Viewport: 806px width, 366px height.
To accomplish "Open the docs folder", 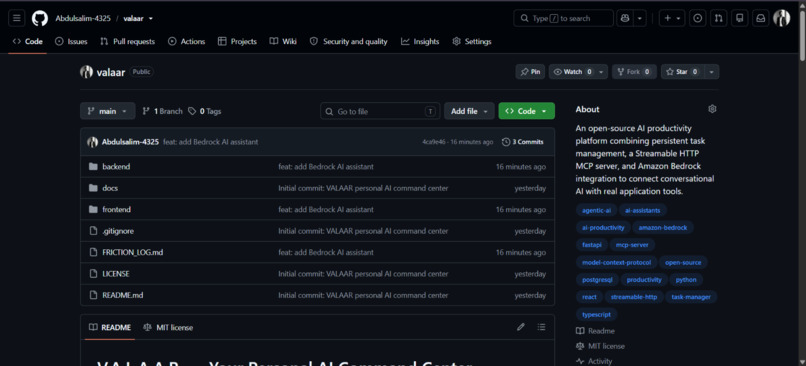I will (110, 188).
